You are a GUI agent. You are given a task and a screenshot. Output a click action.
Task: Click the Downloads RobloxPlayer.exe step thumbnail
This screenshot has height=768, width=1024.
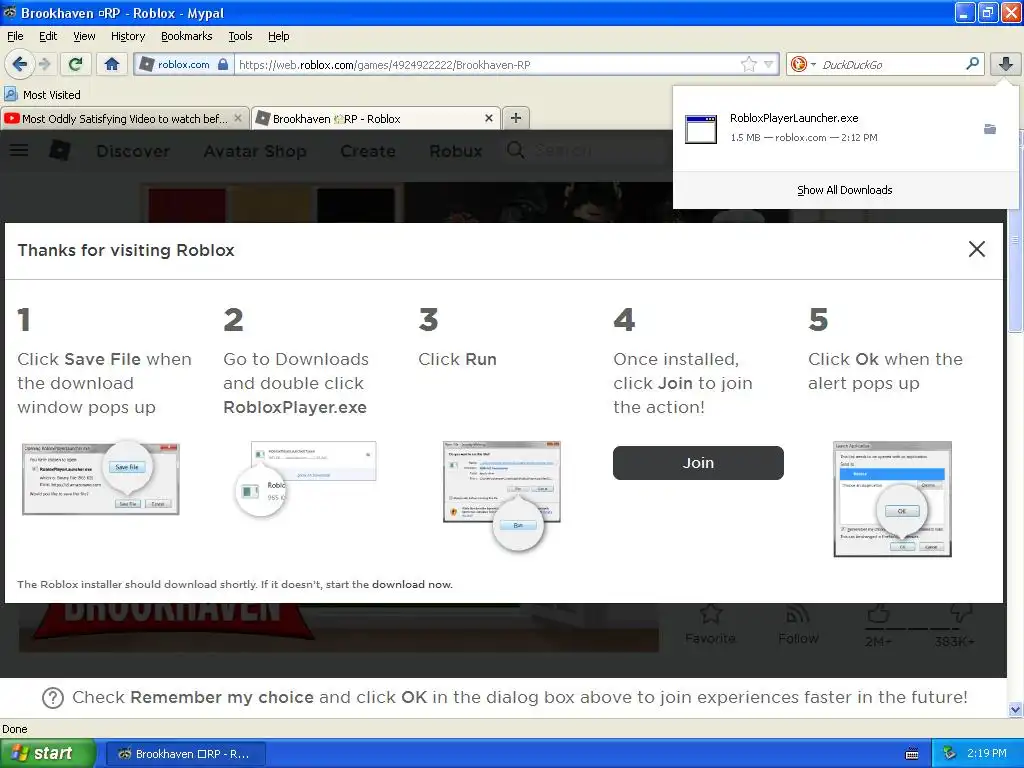305,479
